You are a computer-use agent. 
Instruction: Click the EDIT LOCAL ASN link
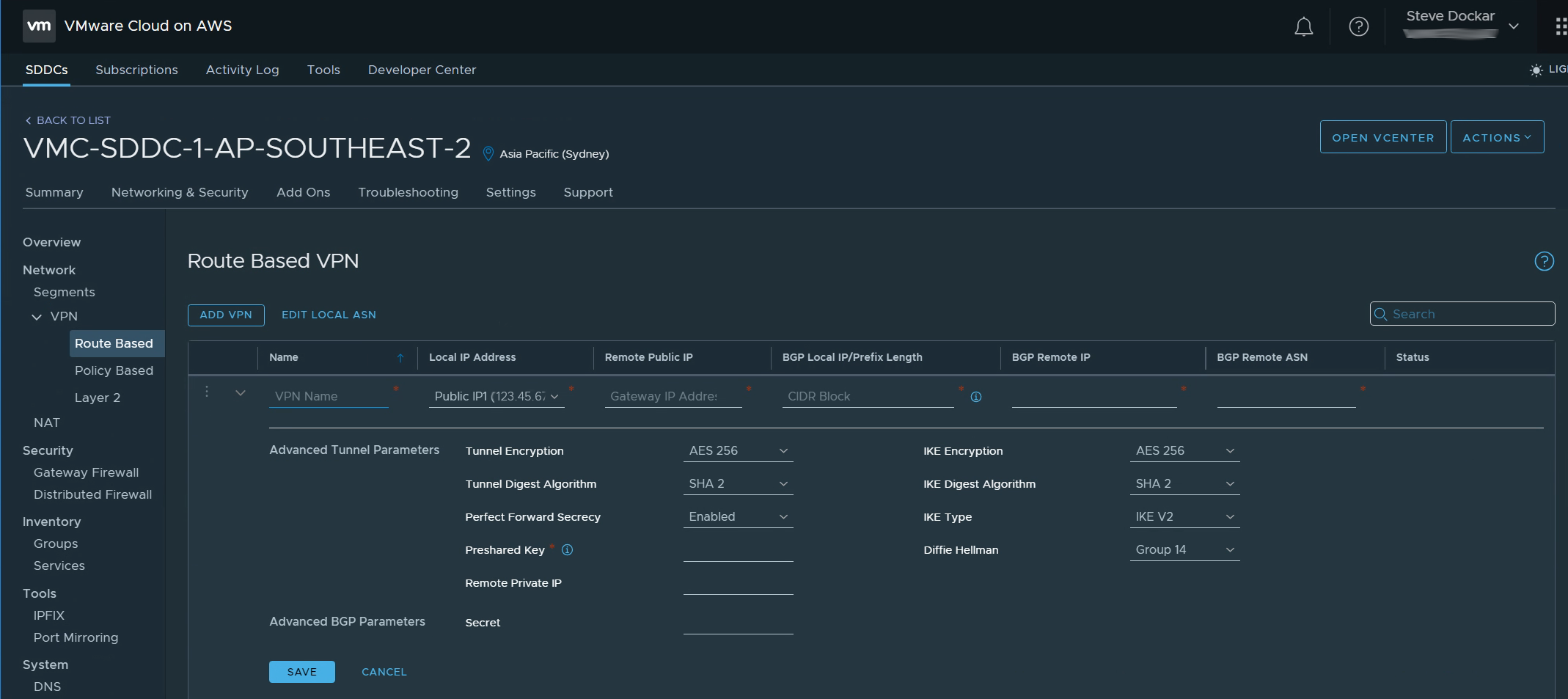[x=329, y=315]
